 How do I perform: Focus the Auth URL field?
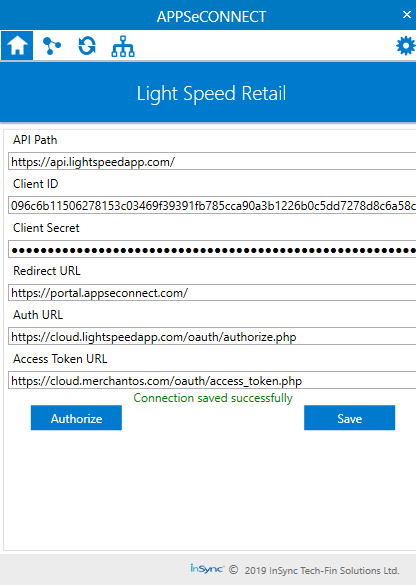(x=212, y=337)
